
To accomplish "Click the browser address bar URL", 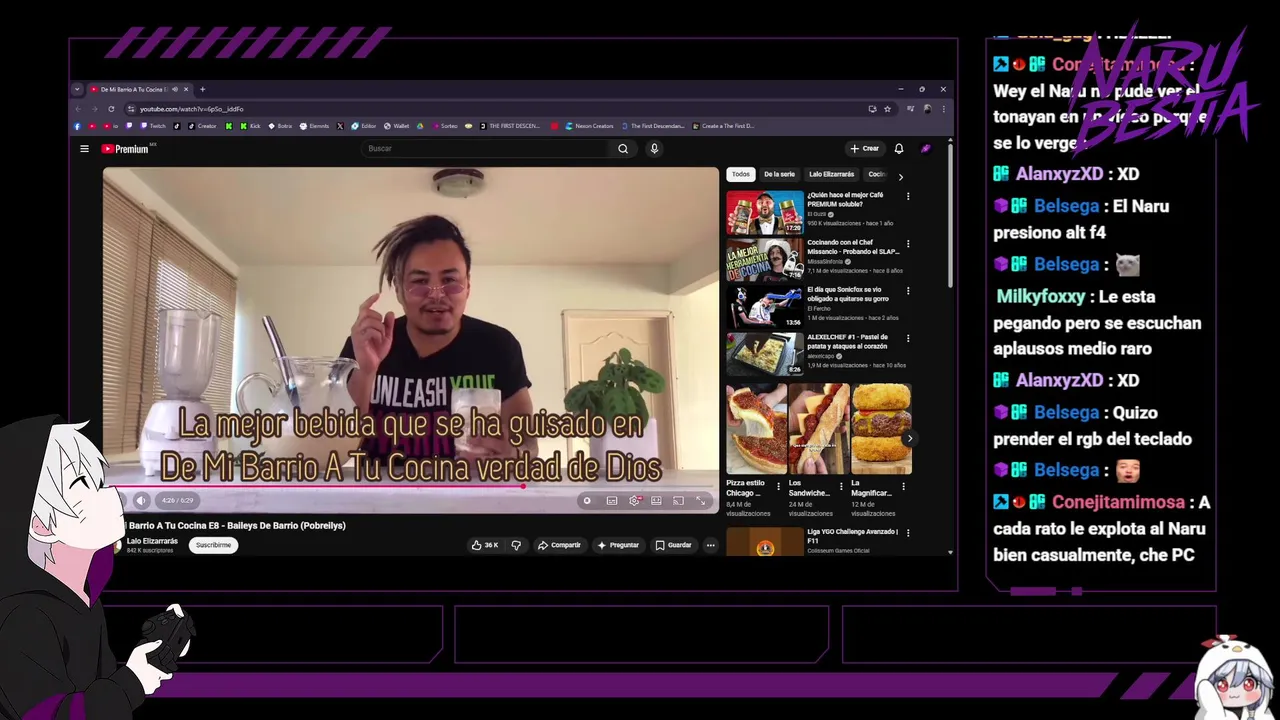I will point(191,109).
